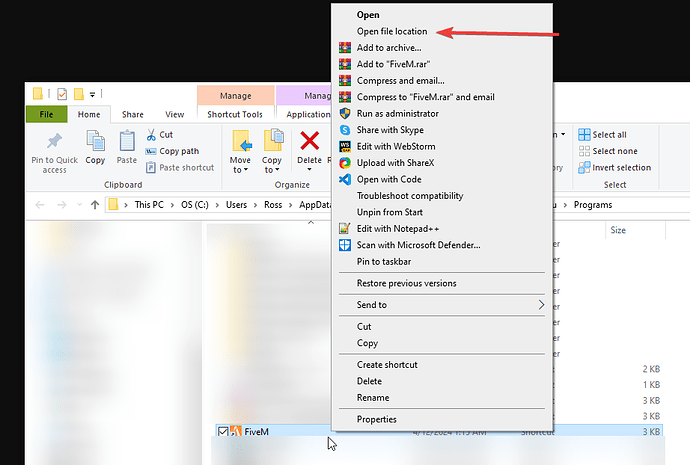Image resolution: width=690 pixels, height=465 pixels.
Task: Click WinRAR icon next to Compress and email...
Action: tap(345, 81)
